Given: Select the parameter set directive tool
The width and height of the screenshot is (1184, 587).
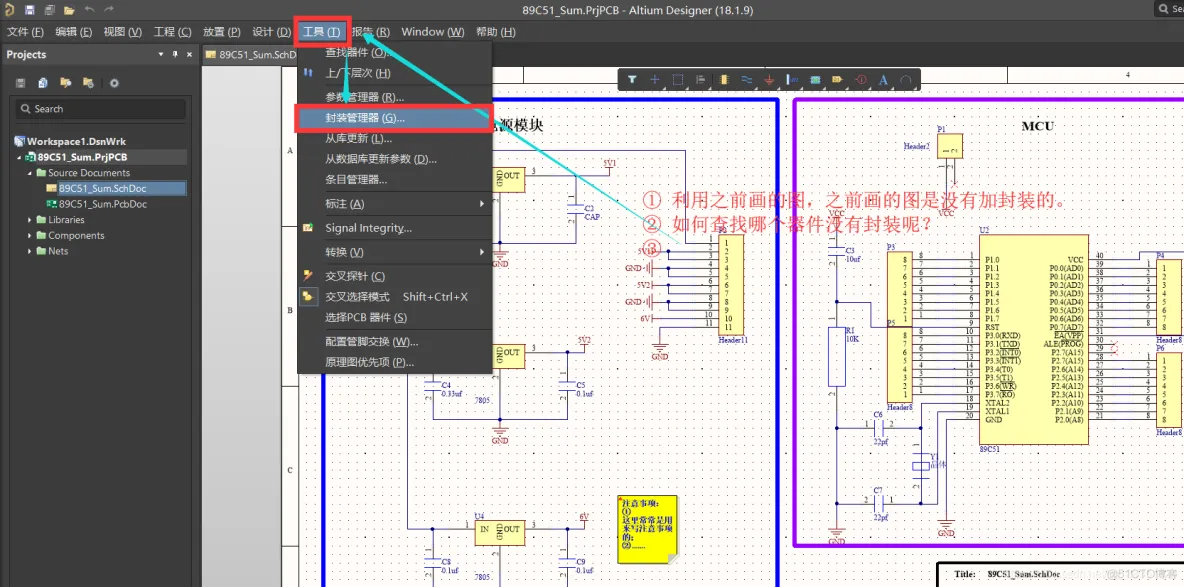Looking at the screenshot, I should 860,79.
